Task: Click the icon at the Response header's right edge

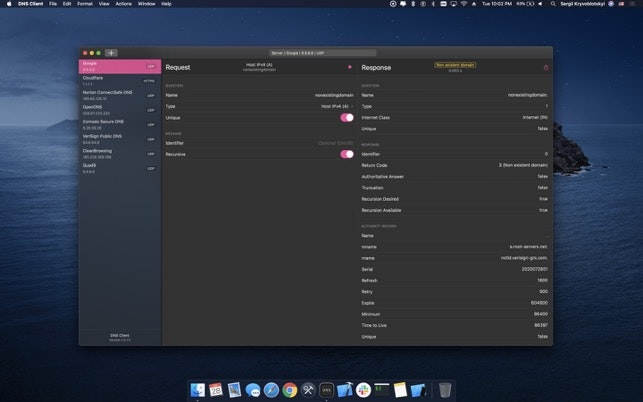Action: pyautogui.click(x=546, y=67)
